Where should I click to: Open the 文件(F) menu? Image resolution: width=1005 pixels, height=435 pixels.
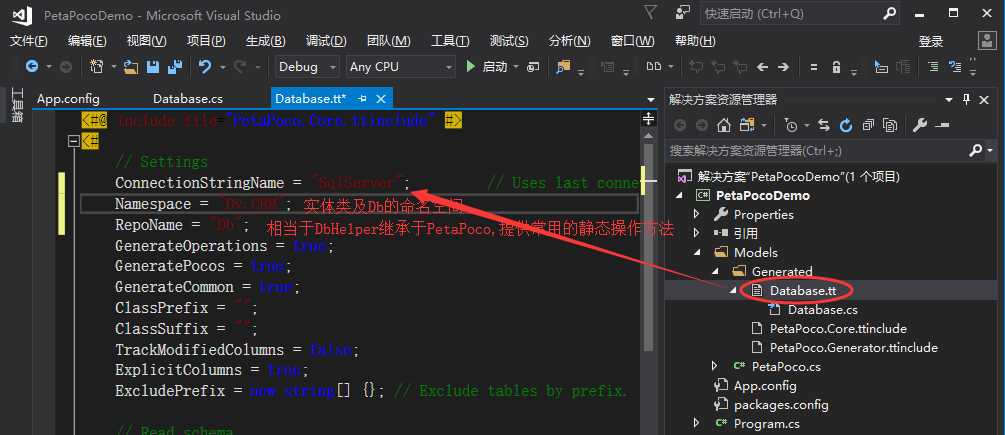point(29,41)
